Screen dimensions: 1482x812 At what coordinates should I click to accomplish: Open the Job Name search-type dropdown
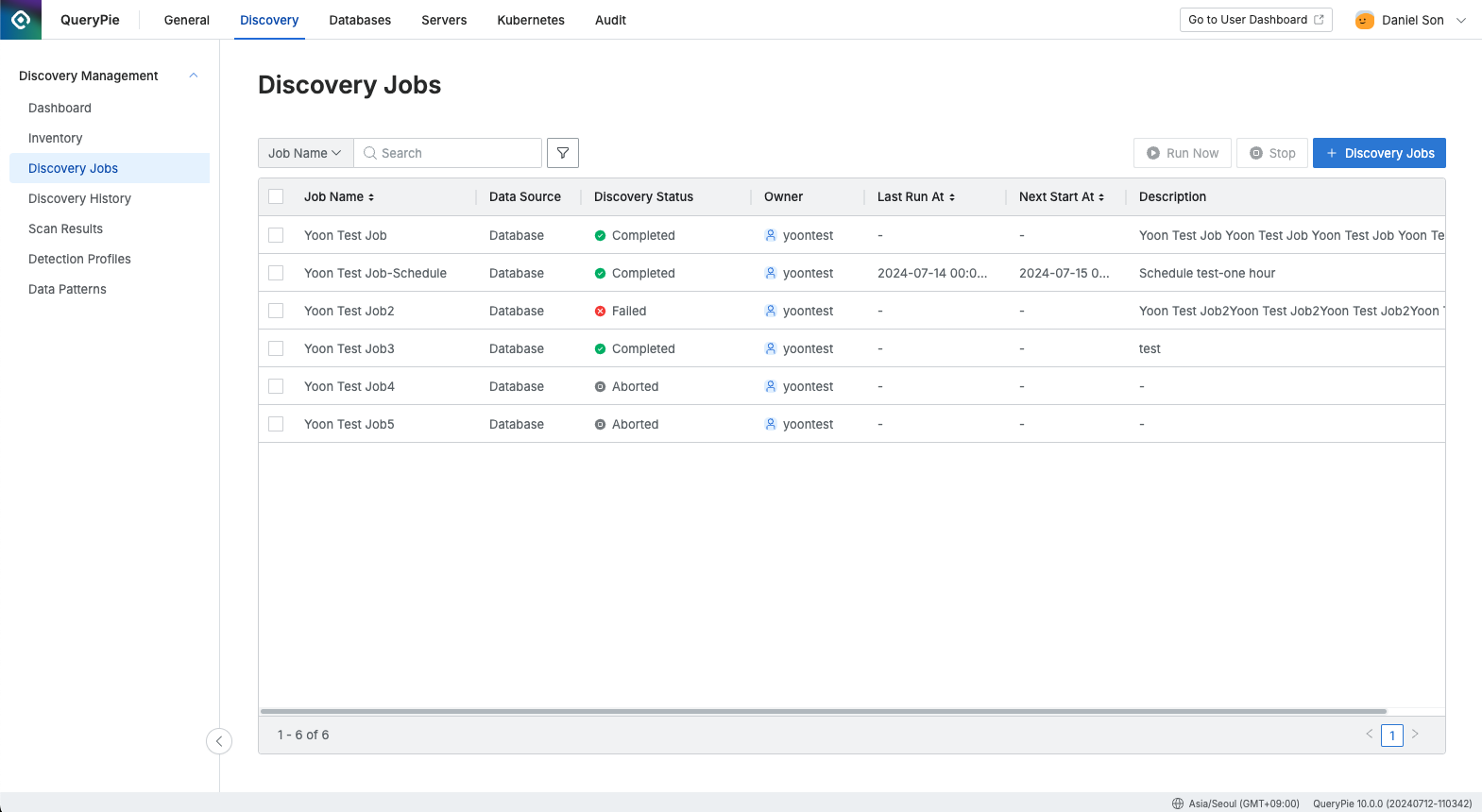point(305,153)
